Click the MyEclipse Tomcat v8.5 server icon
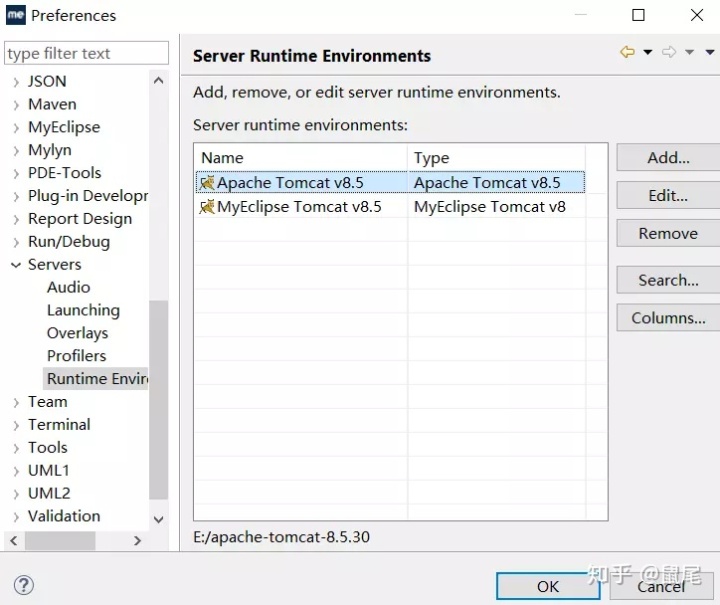The width and height of the screenshot is (720, 605). [207, 207]
